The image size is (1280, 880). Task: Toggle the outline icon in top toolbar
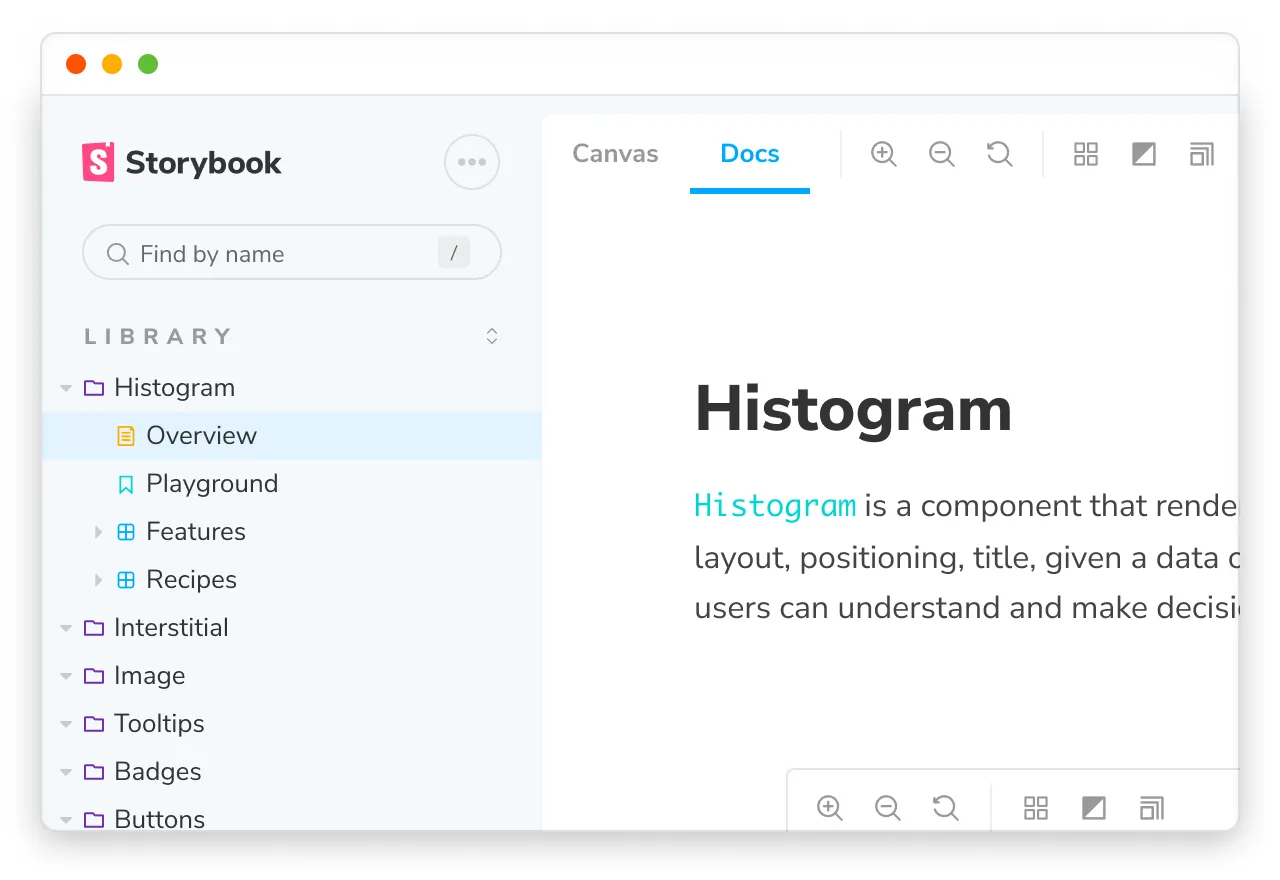pyautogui.click(x=1201, y=154)
